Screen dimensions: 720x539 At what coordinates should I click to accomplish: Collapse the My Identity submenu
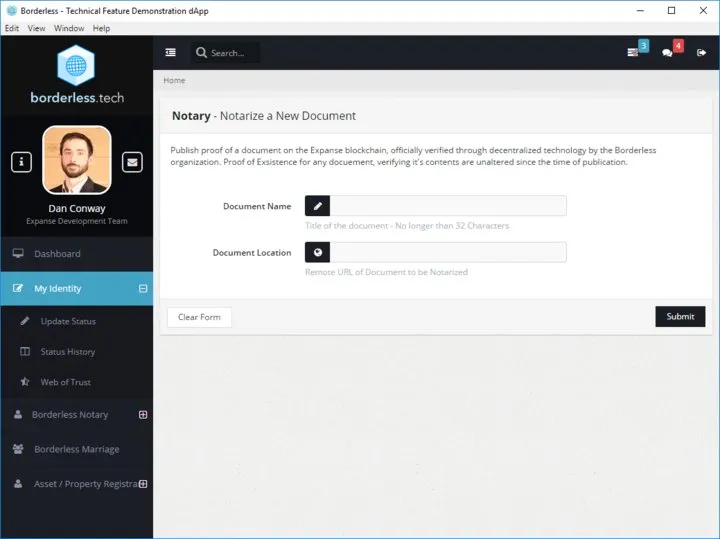(x=143, y=288)
